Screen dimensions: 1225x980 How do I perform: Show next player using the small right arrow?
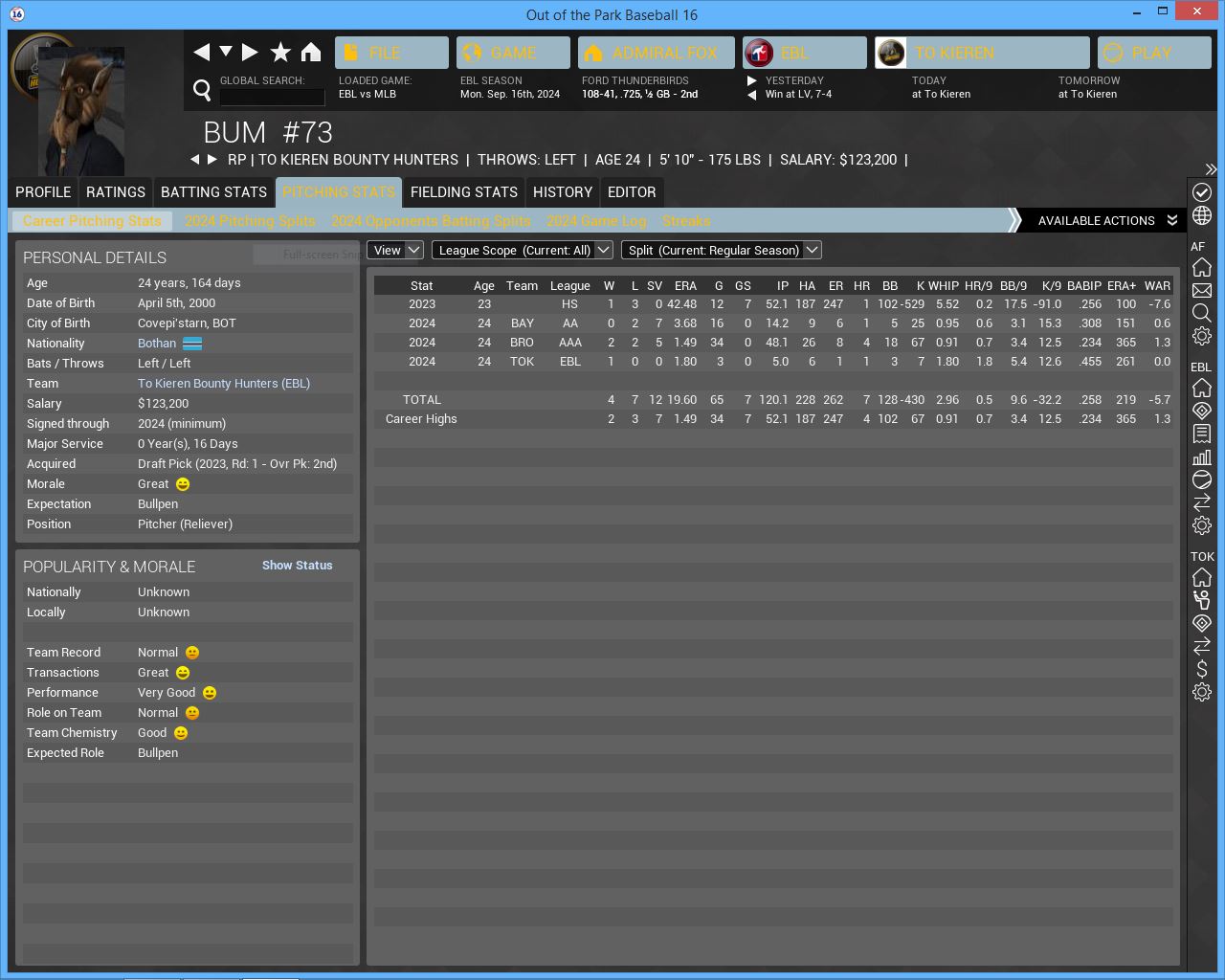pyautogui.click(x=212, y=160)
